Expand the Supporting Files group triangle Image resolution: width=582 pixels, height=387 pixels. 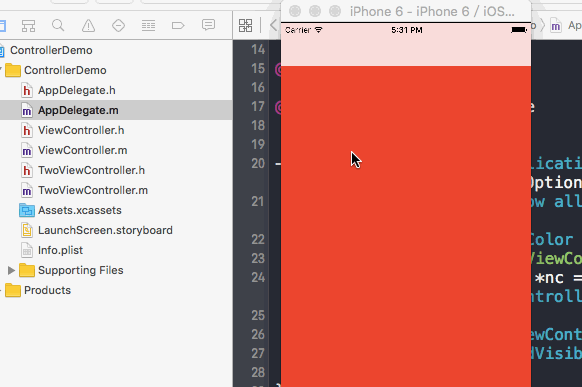(11, 270)
